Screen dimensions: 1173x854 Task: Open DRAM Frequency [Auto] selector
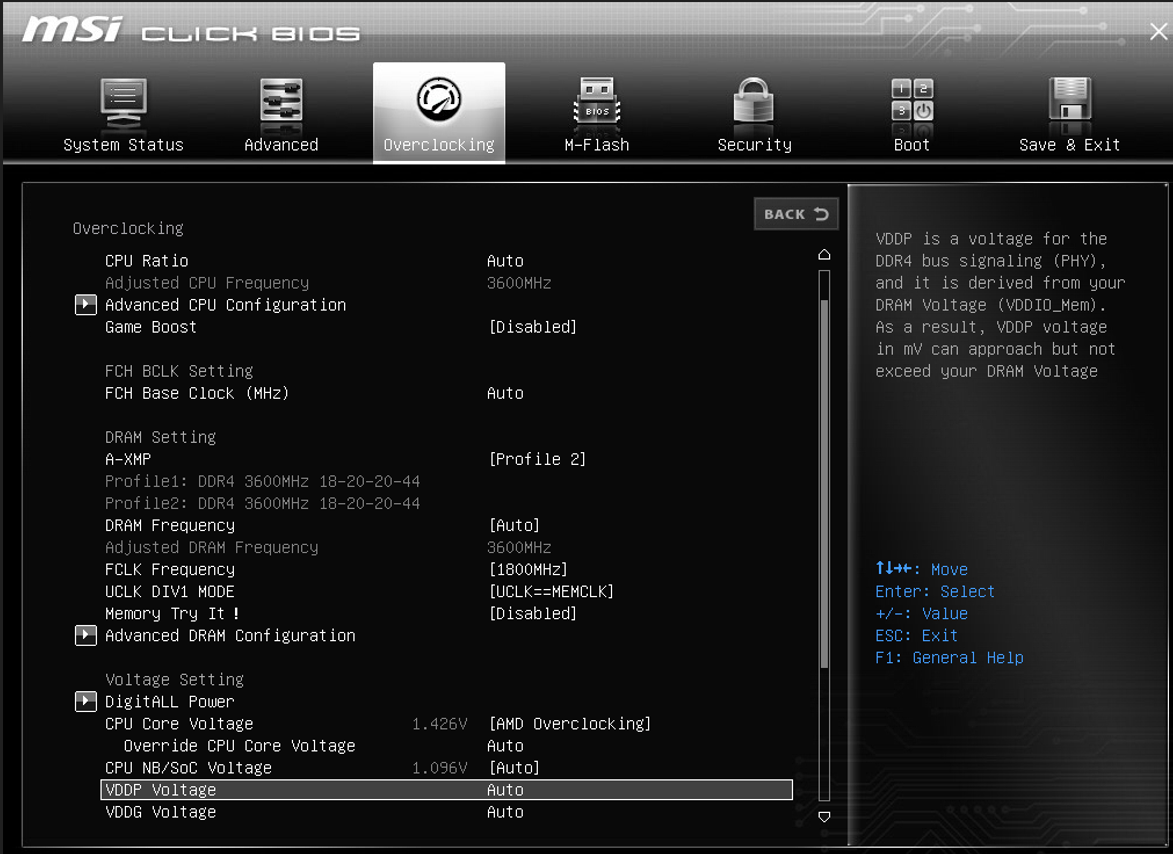click(x=514, y=525)
